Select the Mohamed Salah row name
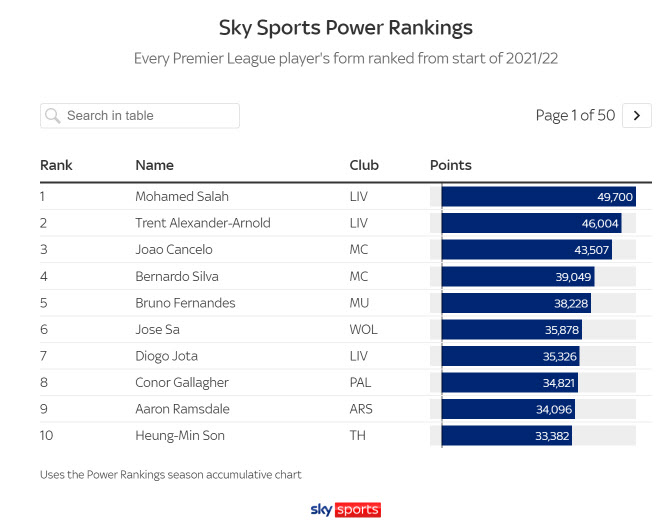The height and width of the screenshot is (530, 670). click(181, 196)
